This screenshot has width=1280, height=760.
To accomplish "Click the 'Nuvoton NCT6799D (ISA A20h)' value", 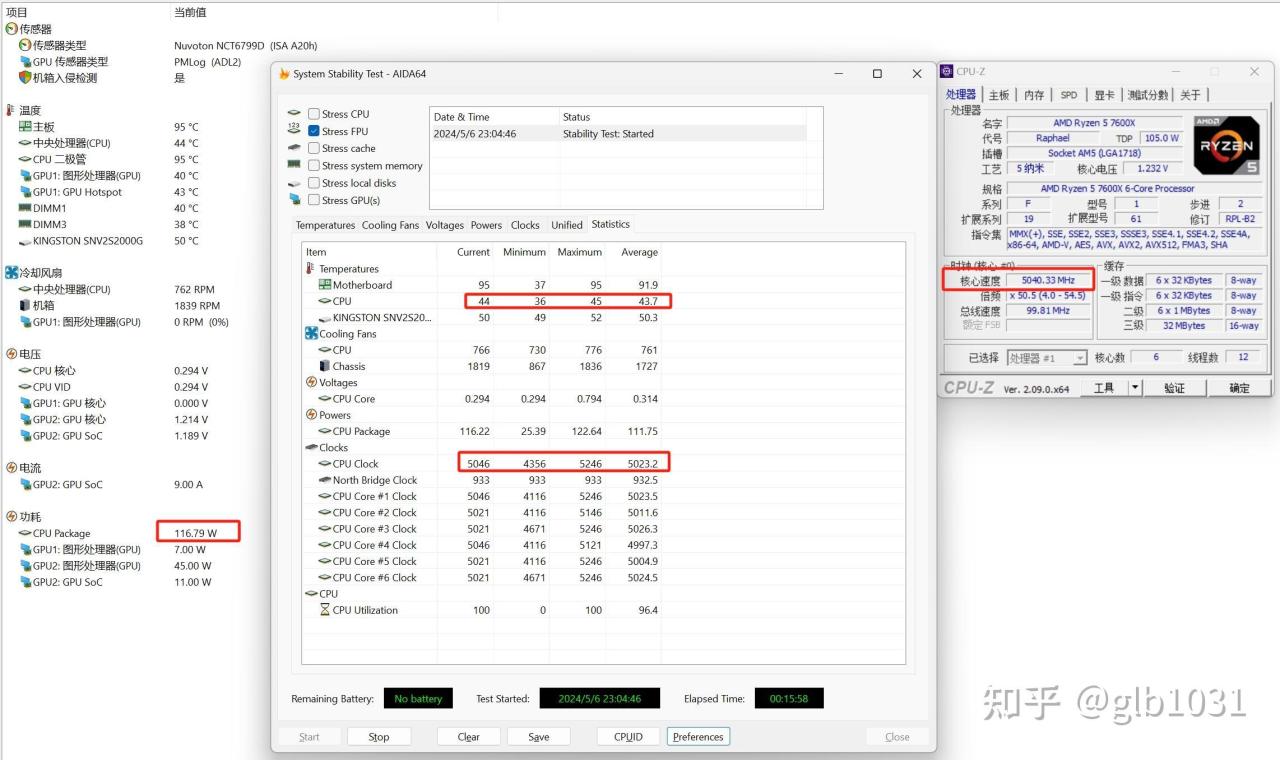I will click(246, 45).
